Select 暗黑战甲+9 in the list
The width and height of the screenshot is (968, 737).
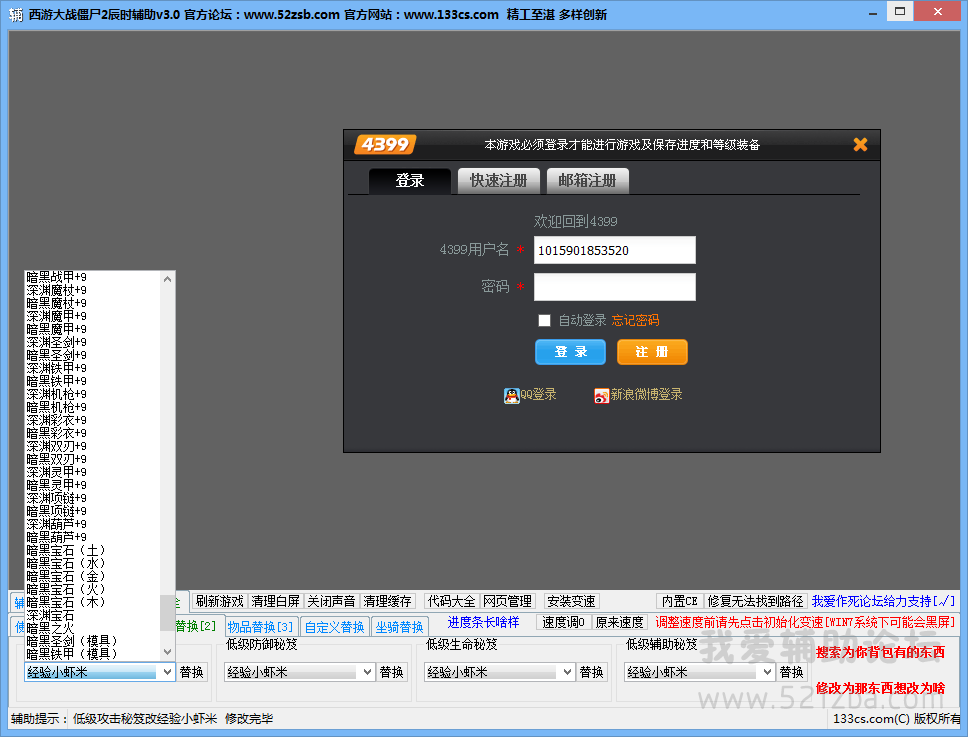point(92,277)
